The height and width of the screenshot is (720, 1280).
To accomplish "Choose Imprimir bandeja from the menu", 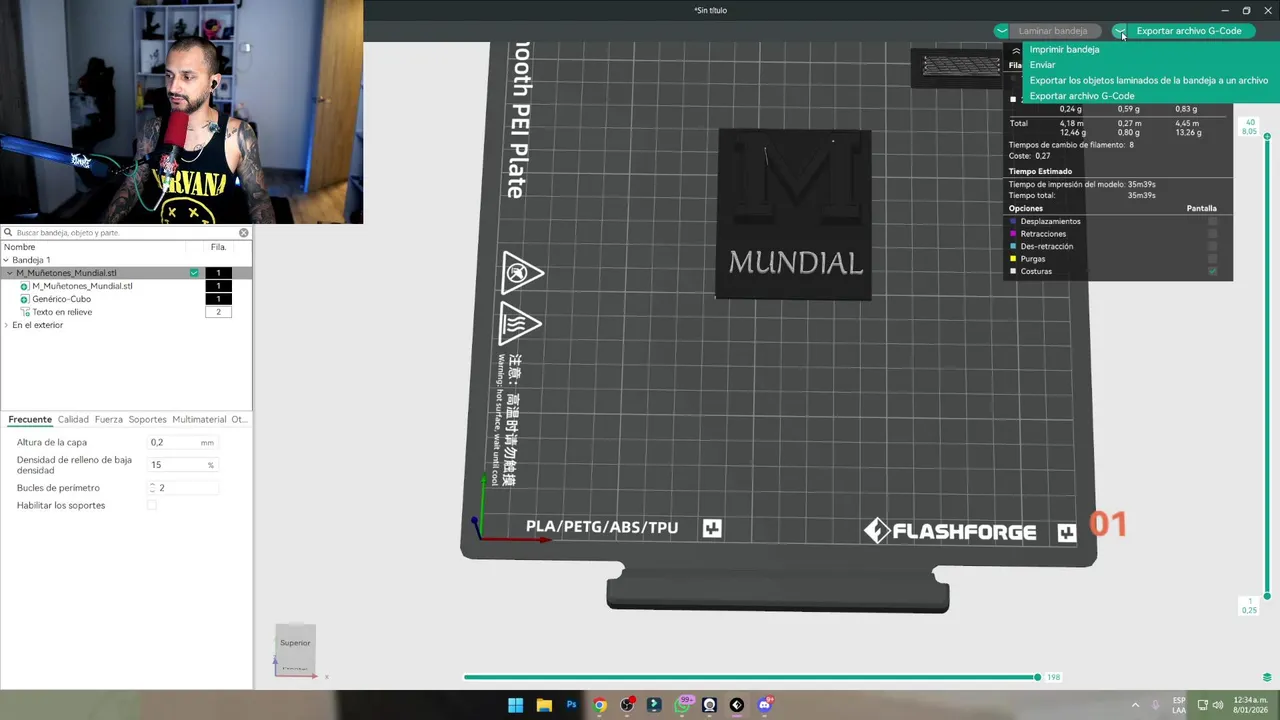I will pyautogui.click(x=1064, y=49).
